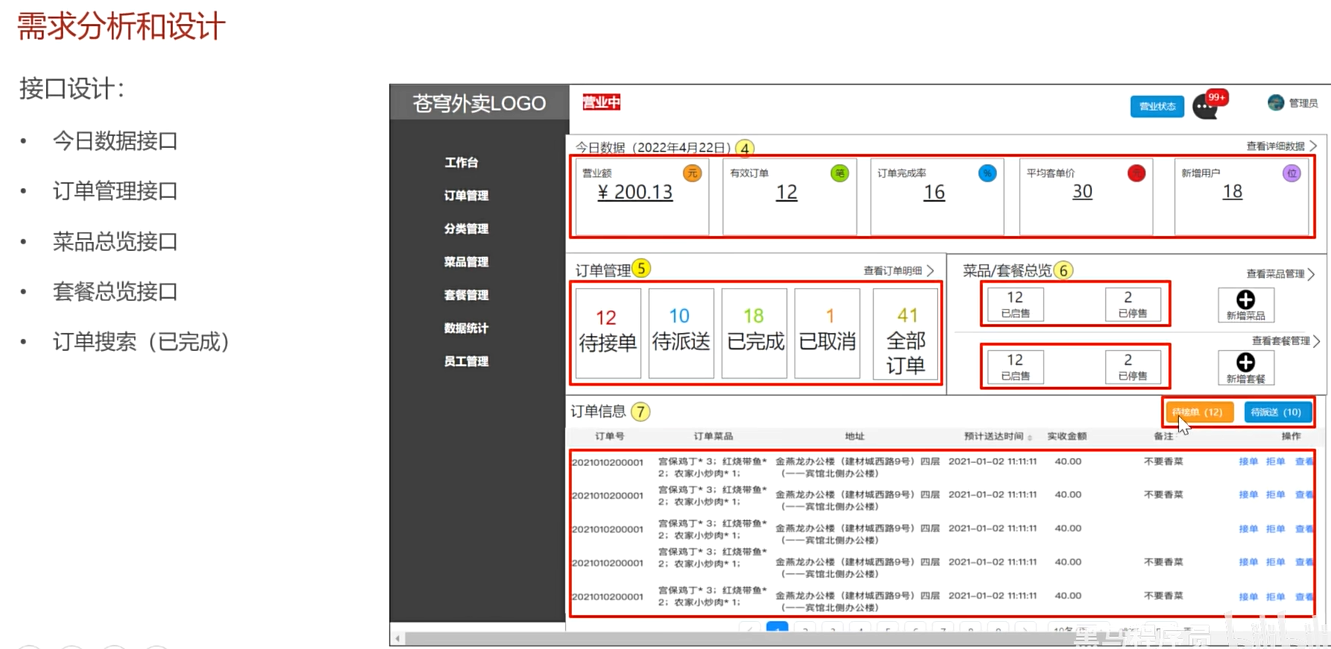This screenshot has height=649, width=1331.
Task: Click the 1 已取消 order card
Action: click(x=827, y=333)
